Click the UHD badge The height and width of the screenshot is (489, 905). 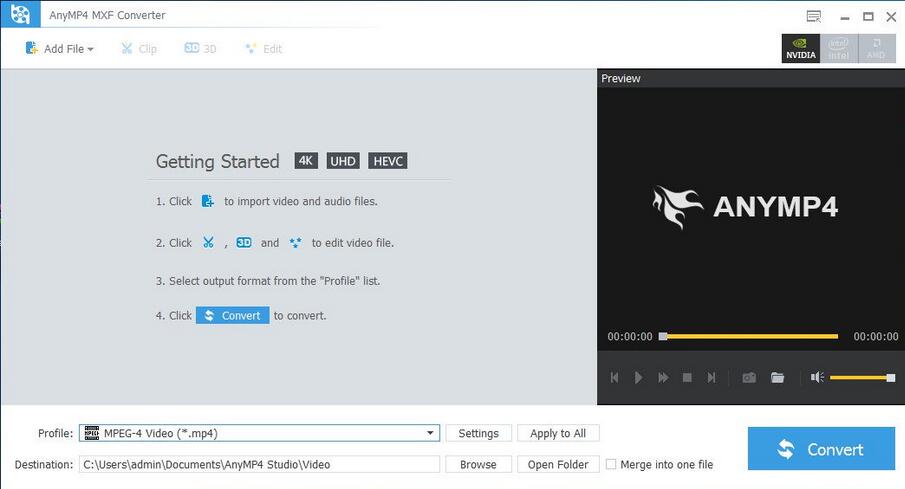pyautogui.click(x=343, y=160)
